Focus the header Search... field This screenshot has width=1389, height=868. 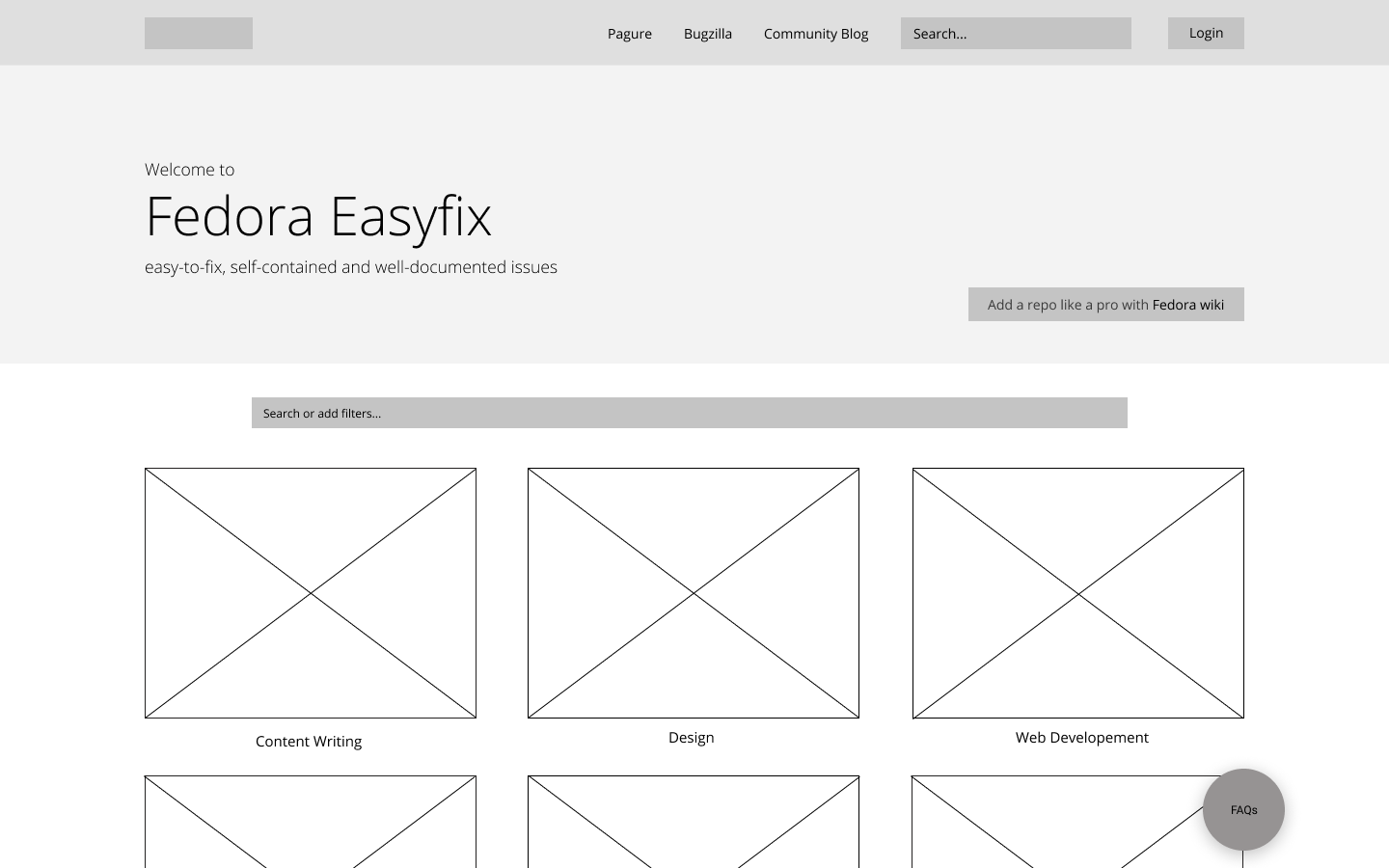point(1016,33)
